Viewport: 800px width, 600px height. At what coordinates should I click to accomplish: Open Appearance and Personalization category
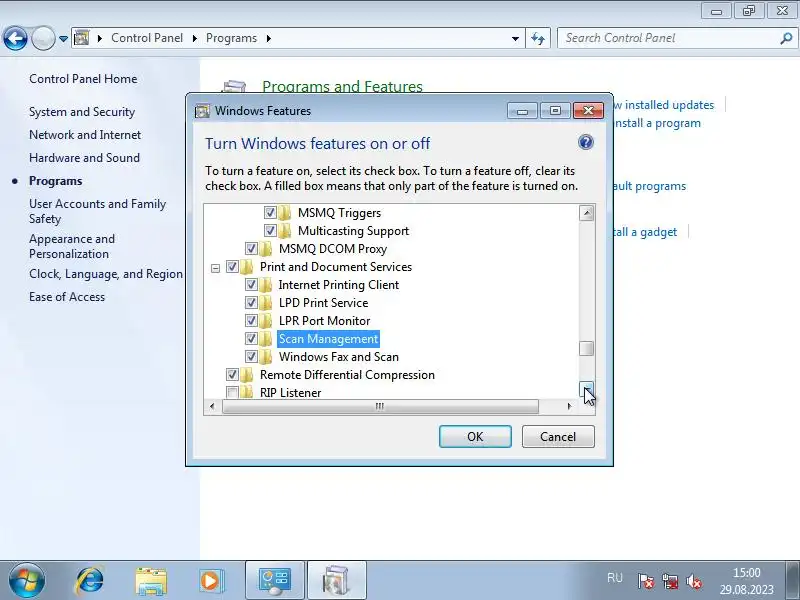click(72, 246)
